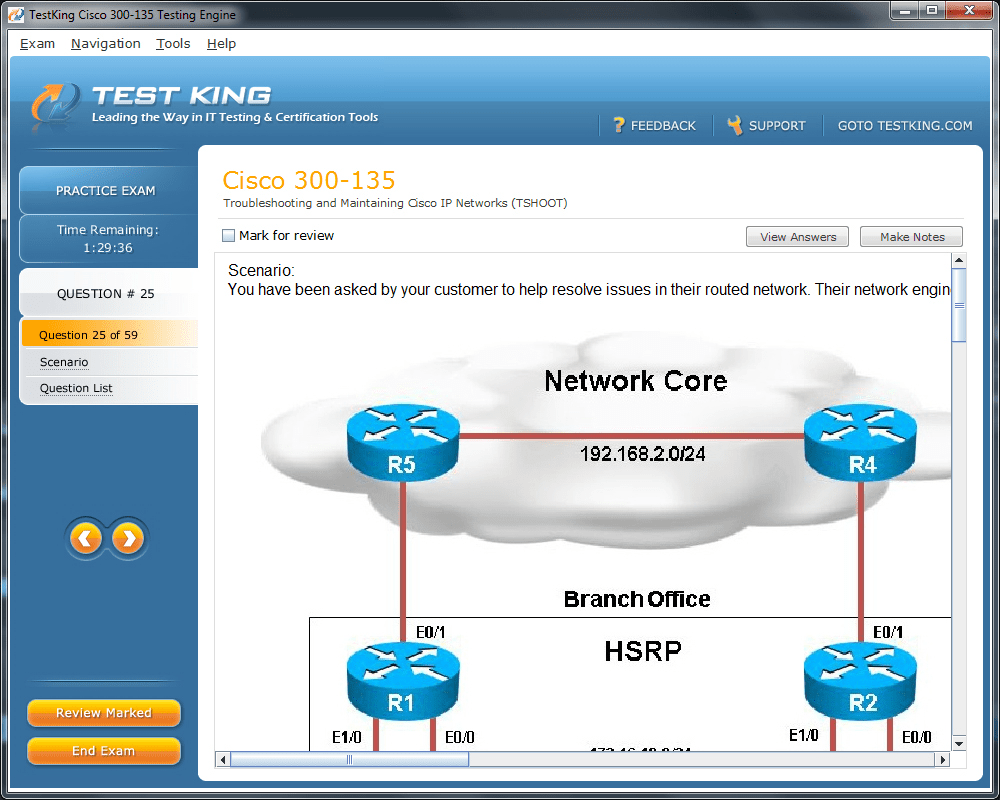
Task: Click the QUESTION # 25 header
Action: pos(106,293)
